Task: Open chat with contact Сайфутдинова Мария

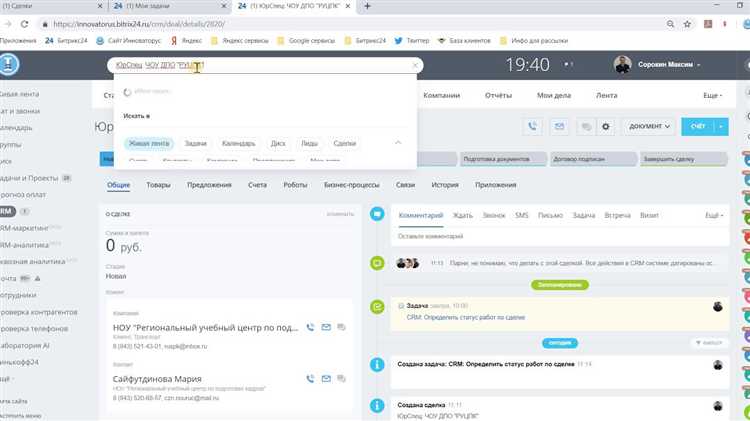Action: tap(341, 379)
